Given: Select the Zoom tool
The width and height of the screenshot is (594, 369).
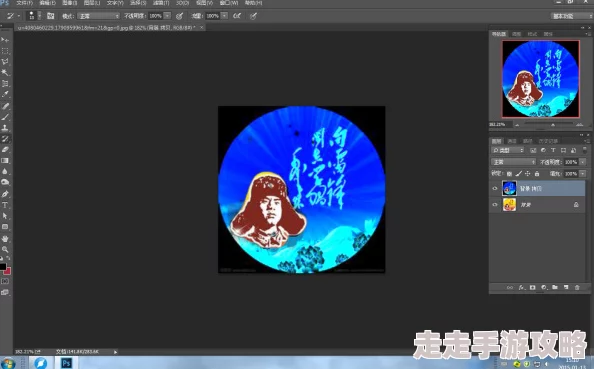Looking at the screenshot, I should point(5,249).
